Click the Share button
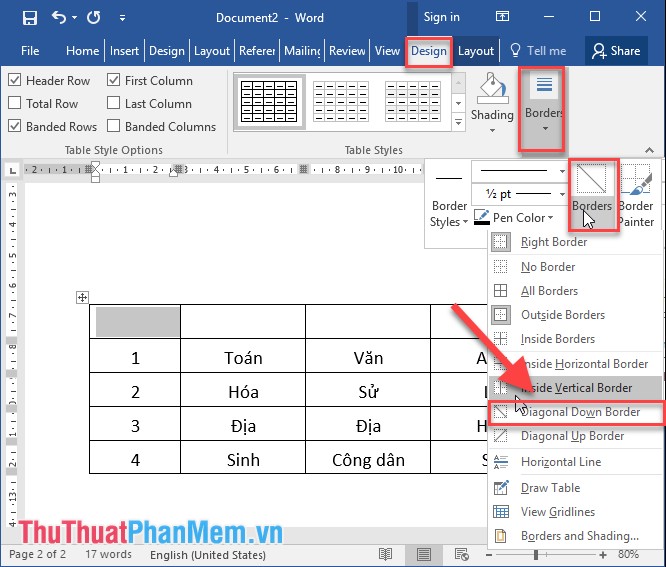This screenshot has height=567, width=666. pyautogui.click(x=614, y=51)
